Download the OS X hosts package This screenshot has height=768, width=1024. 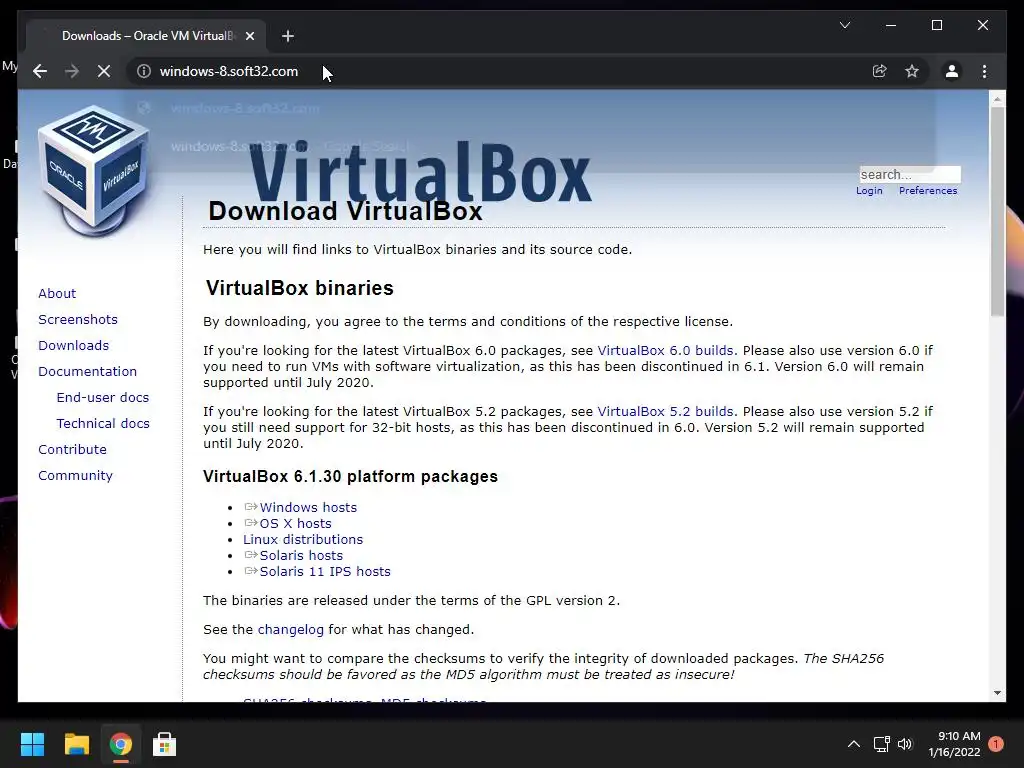[295, 524]
